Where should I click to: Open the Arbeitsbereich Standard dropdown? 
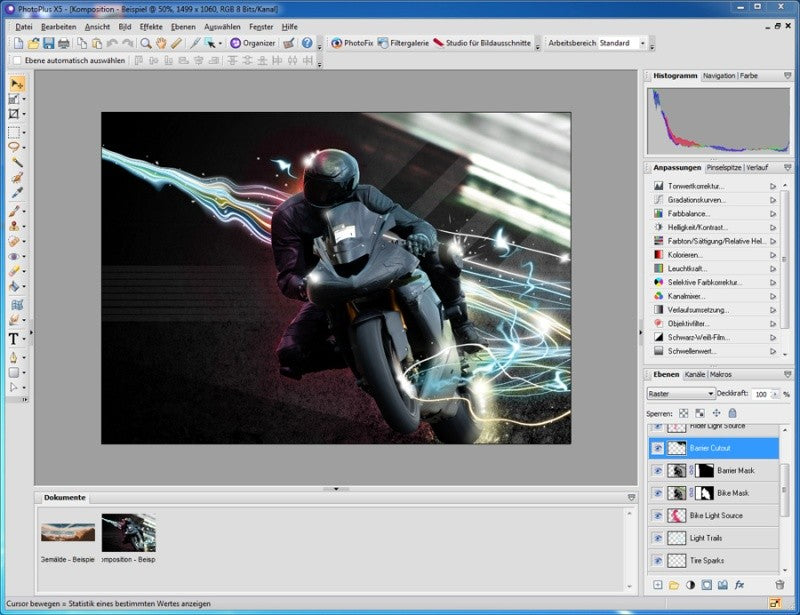(x=622, y=43)
